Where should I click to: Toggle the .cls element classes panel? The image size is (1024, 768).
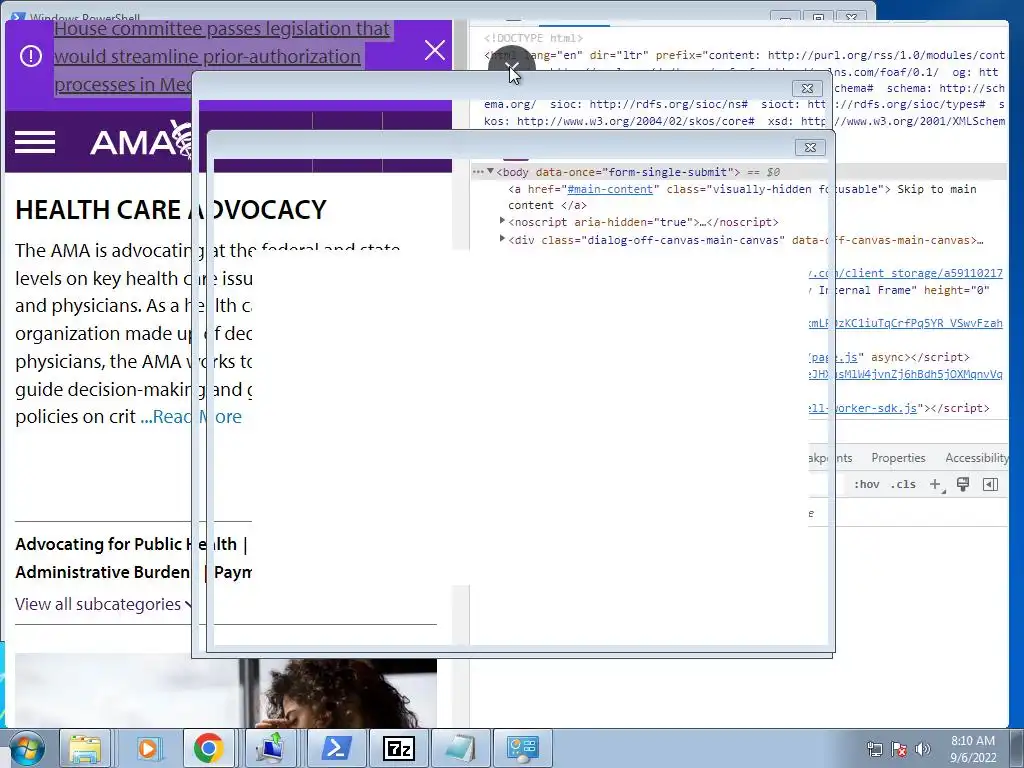tap(903, 484)
